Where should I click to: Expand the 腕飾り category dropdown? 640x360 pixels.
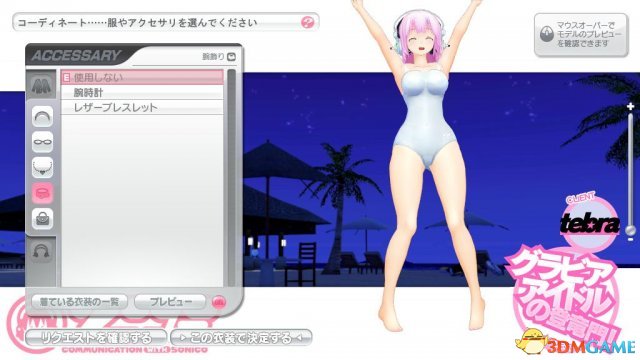coord(231,56)
